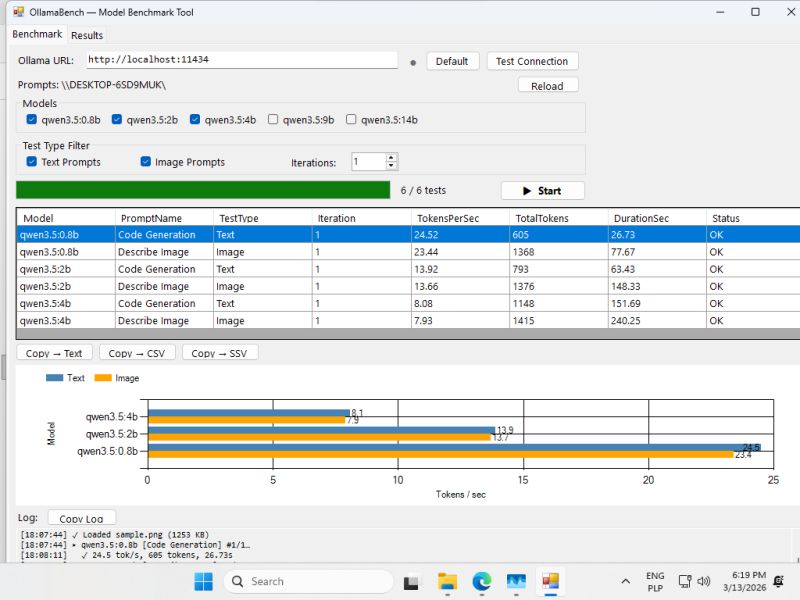800x600 pixels.
Task: Open Microsoft Edge from the taskbar
Action: (x=482, y=581)
